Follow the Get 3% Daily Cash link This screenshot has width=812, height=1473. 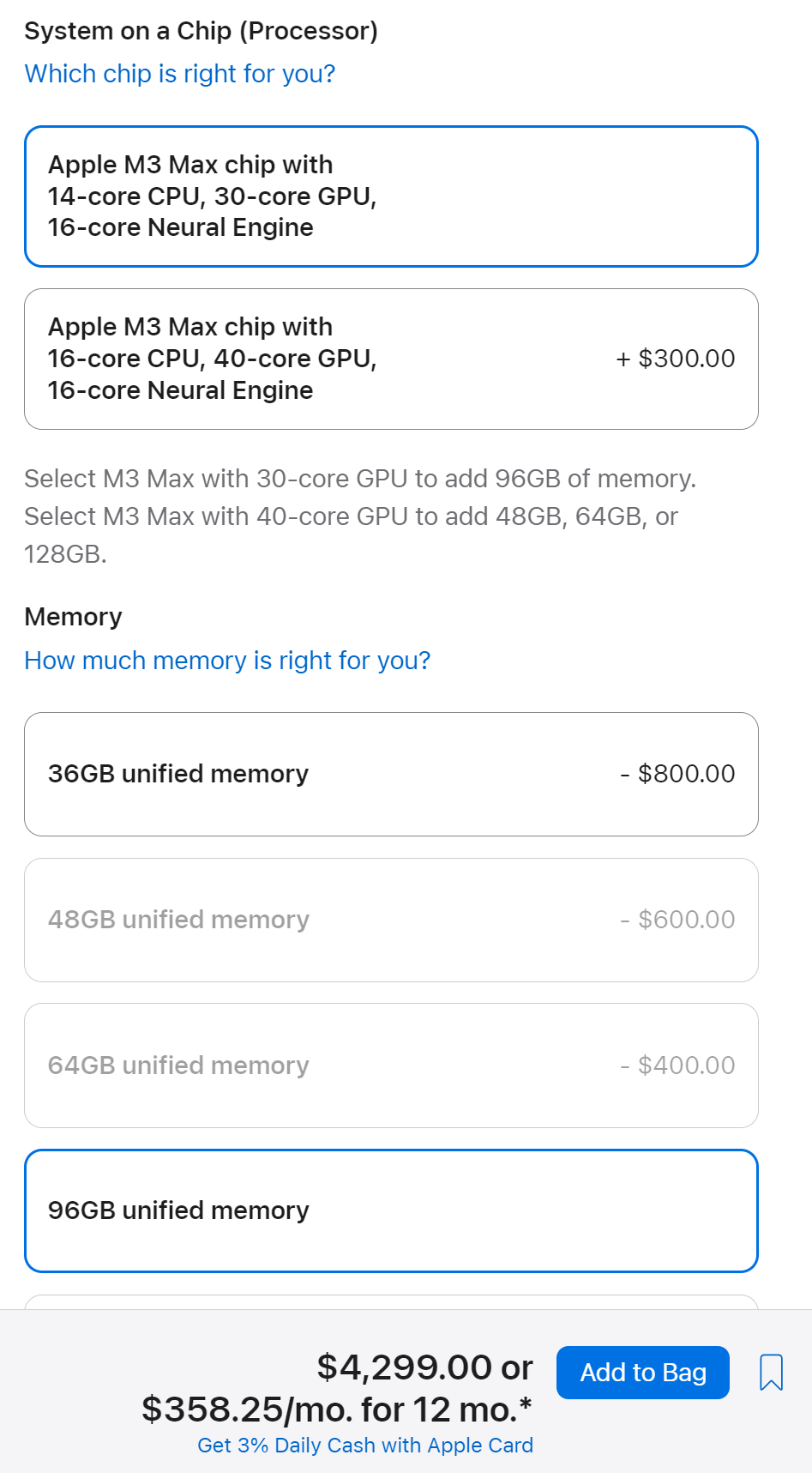point(365,1446)
